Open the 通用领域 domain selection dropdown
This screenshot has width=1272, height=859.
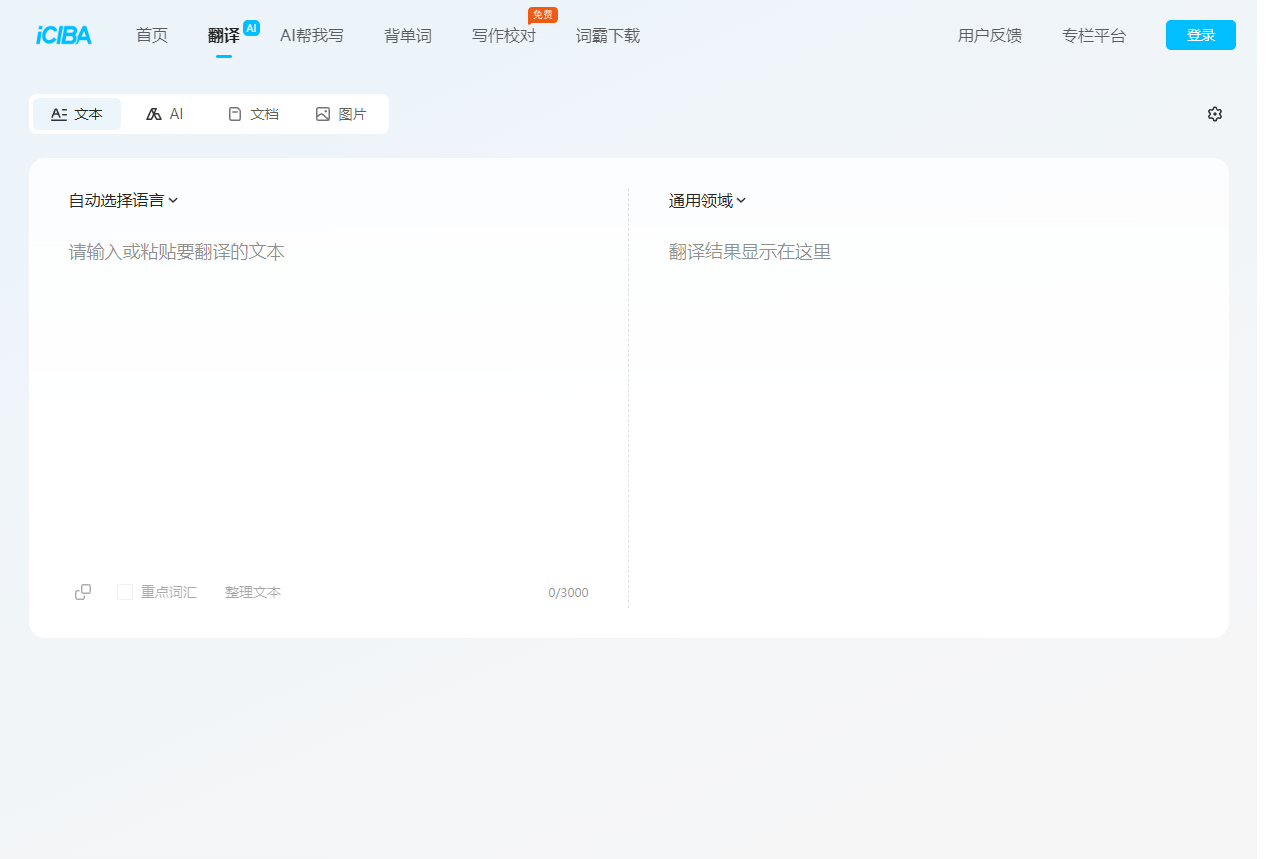pos(706,200)
